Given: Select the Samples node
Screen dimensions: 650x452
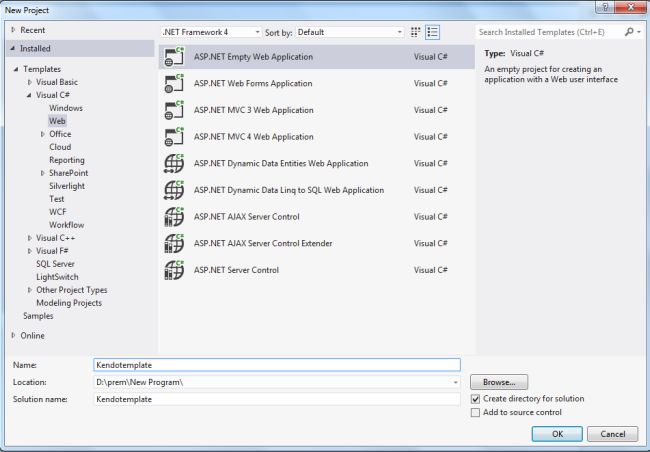Looking at the screenshot, I should click(38, 316).
